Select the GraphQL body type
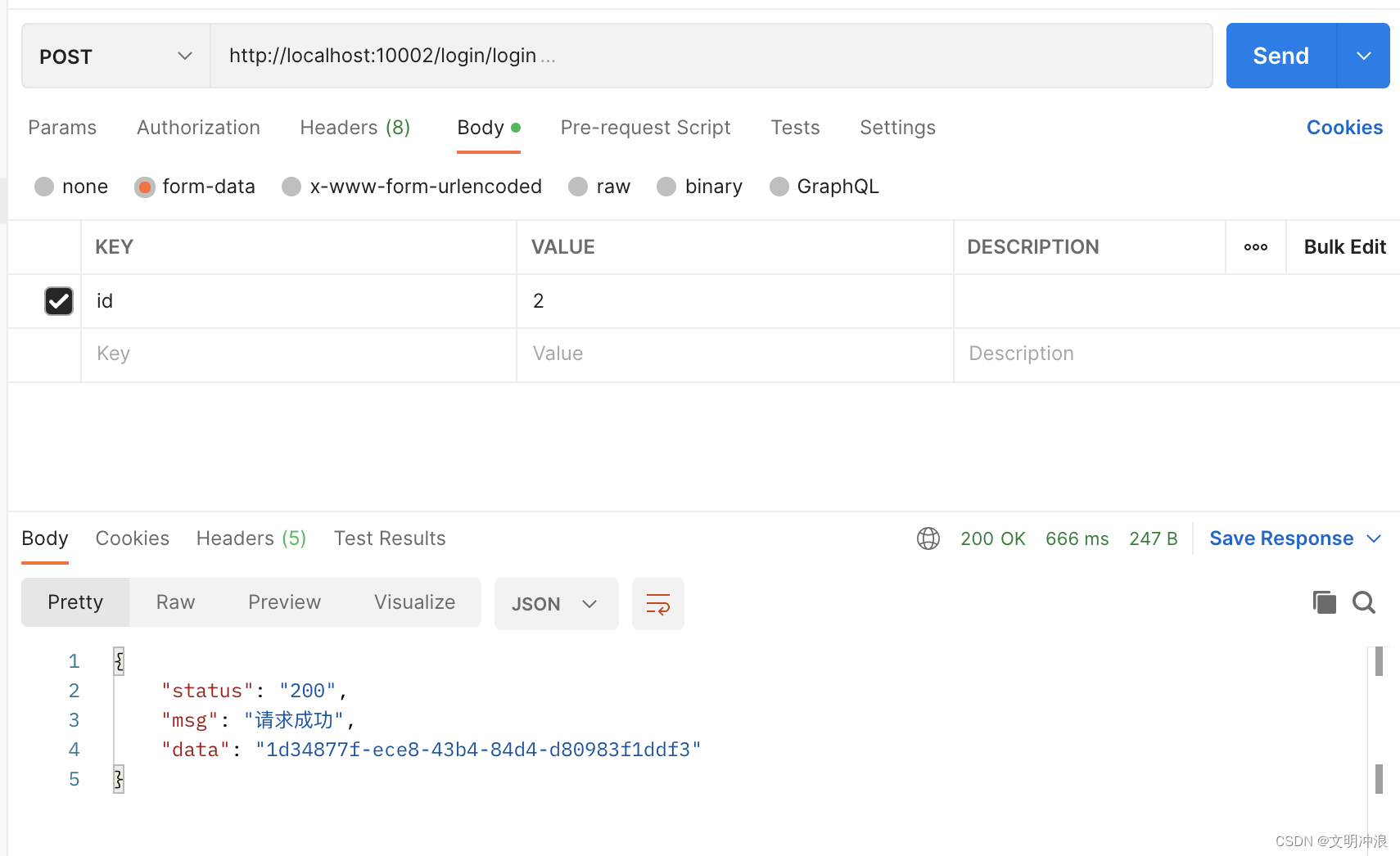 pos(778,186)
